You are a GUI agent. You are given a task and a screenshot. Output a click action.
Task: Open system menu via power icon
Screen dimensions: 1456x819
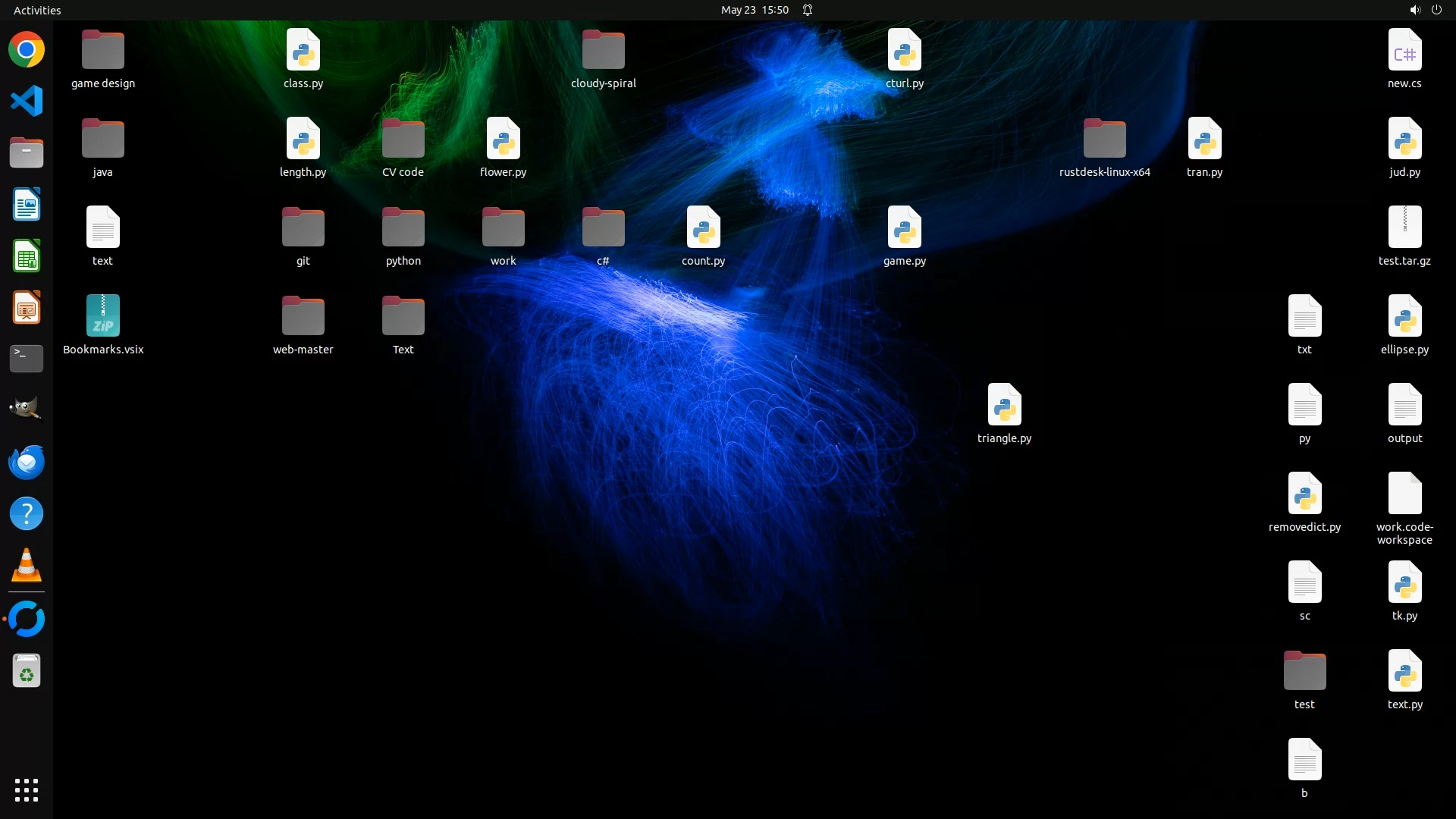(1436, 10)
